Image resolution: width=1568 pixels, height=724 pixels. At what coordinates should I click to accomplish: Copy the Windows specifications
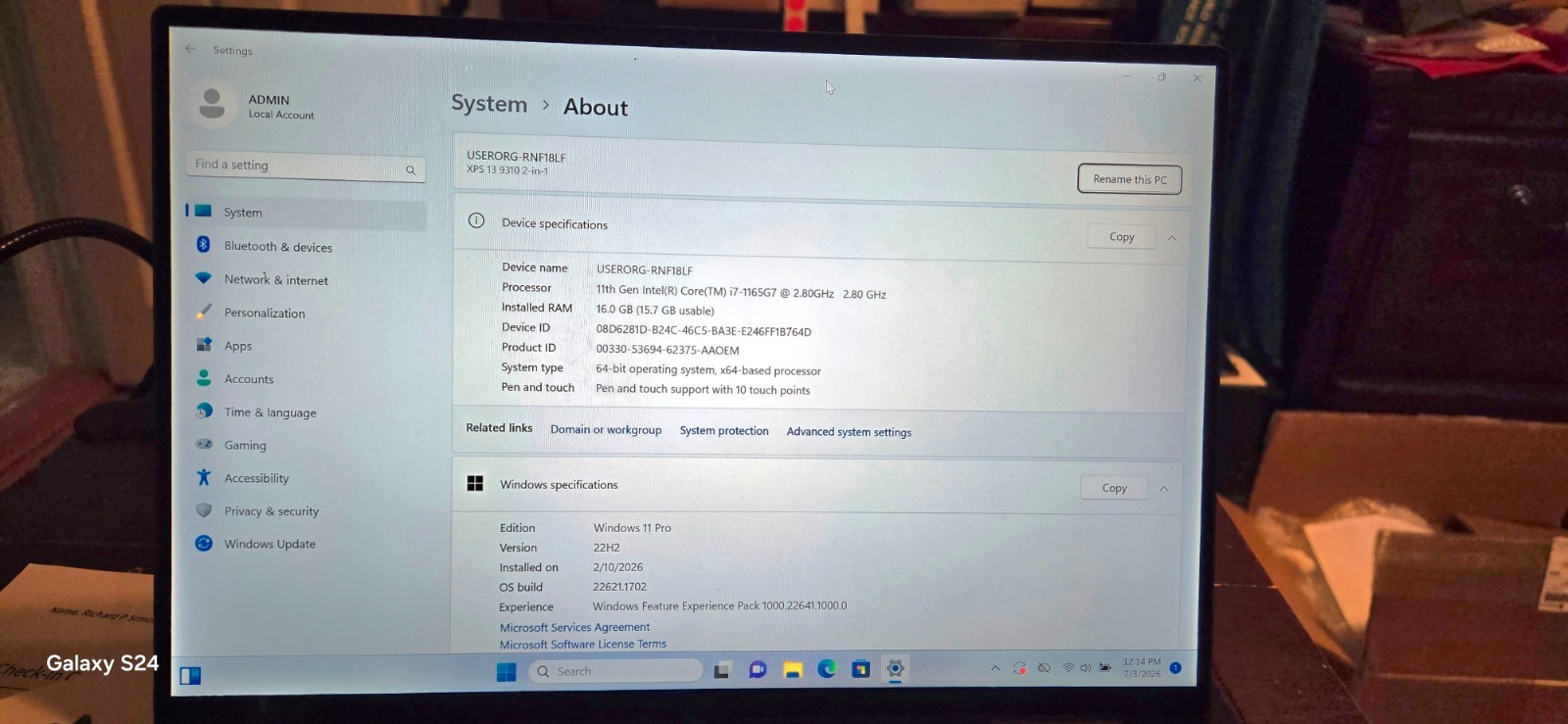point(1114,488)
